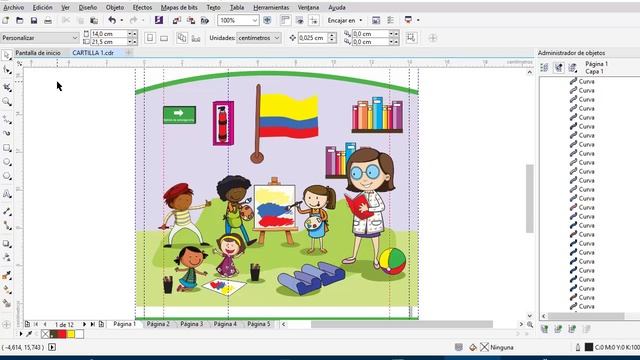This screenshot has width=640, height=360.
Task: Add new page after last page
Action: pyautogui.click(x=101, y=324)
